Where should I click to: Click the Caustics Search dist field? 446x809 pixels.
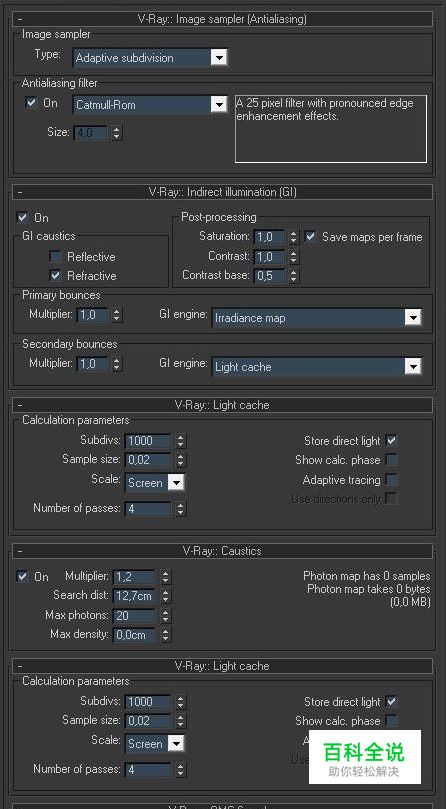tap(134, 596)
